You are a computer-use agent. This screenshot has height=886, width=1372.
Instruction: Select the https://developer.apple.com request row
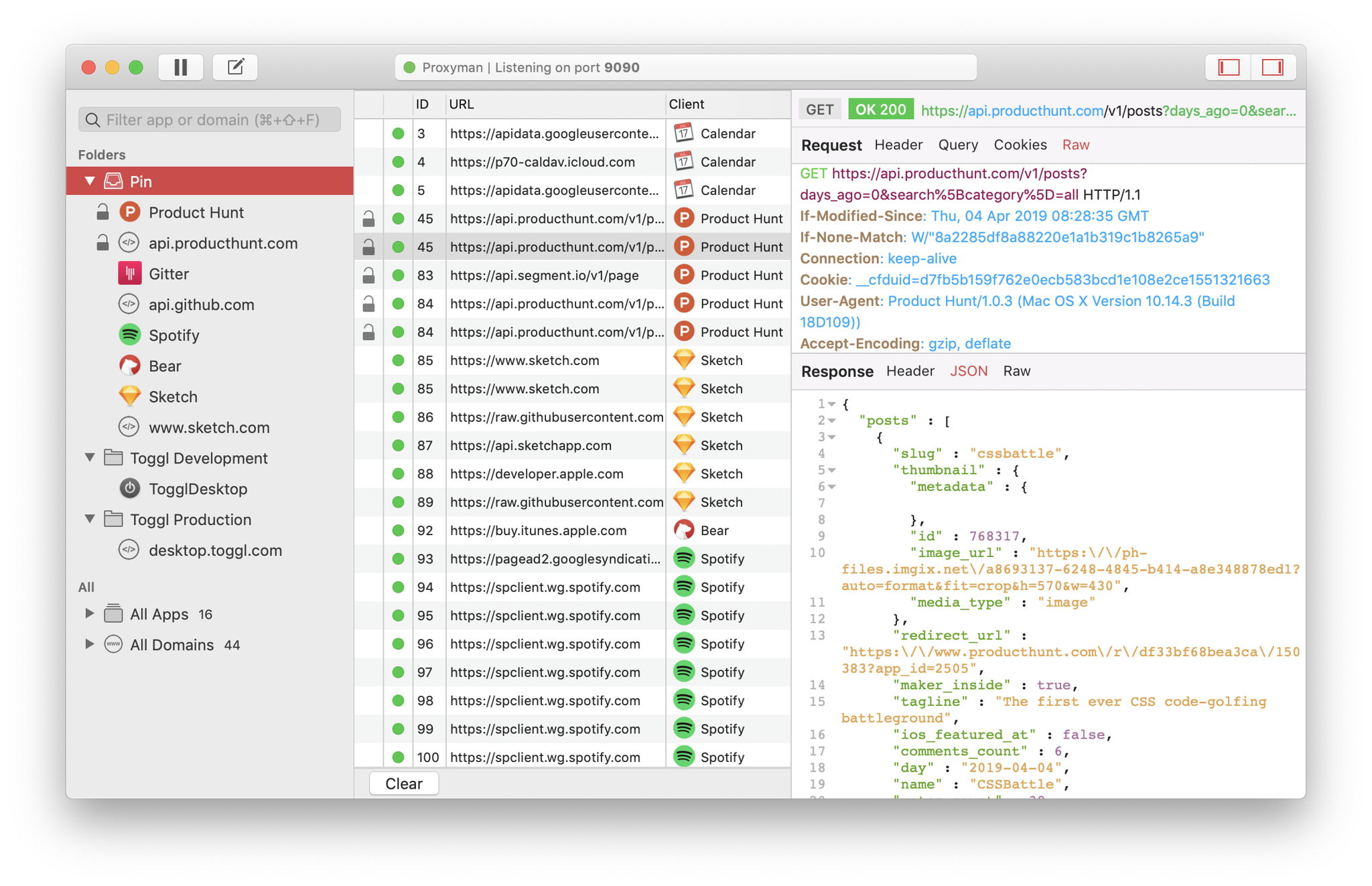572,473
